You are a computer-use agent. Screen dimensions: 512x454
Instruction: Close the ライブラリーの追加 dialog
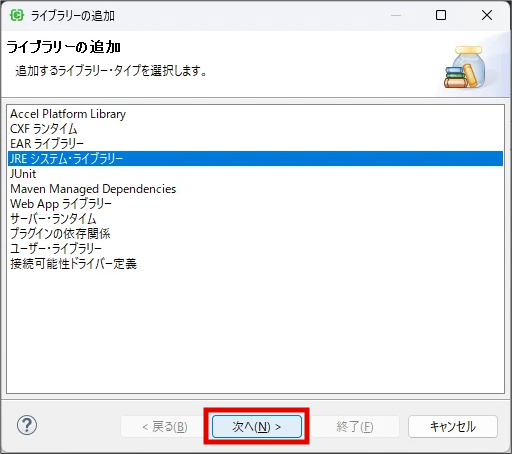pyautogui.click(x=487, y=15)
